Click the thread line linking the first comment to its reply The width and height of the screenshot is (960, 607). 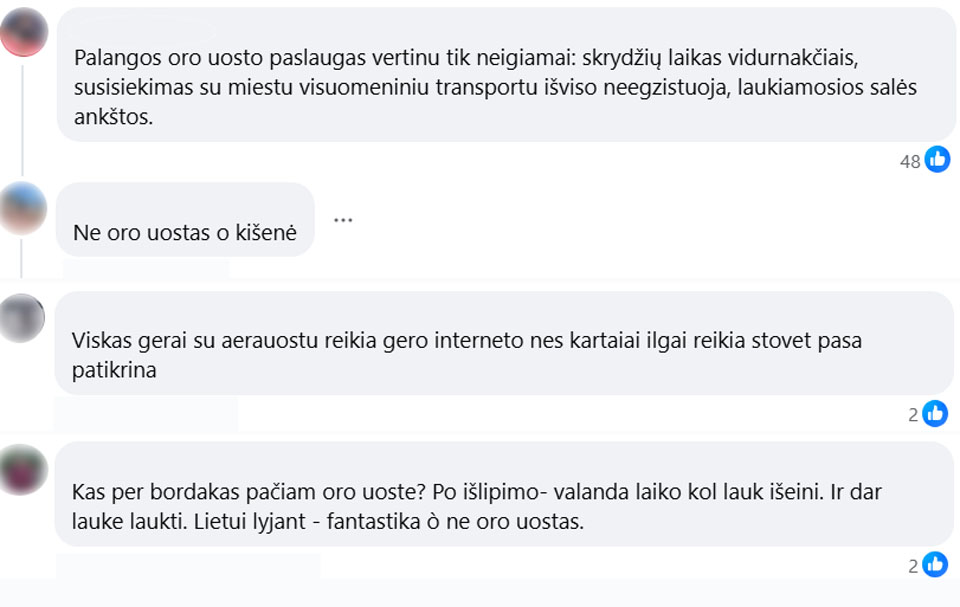[23, 118]
